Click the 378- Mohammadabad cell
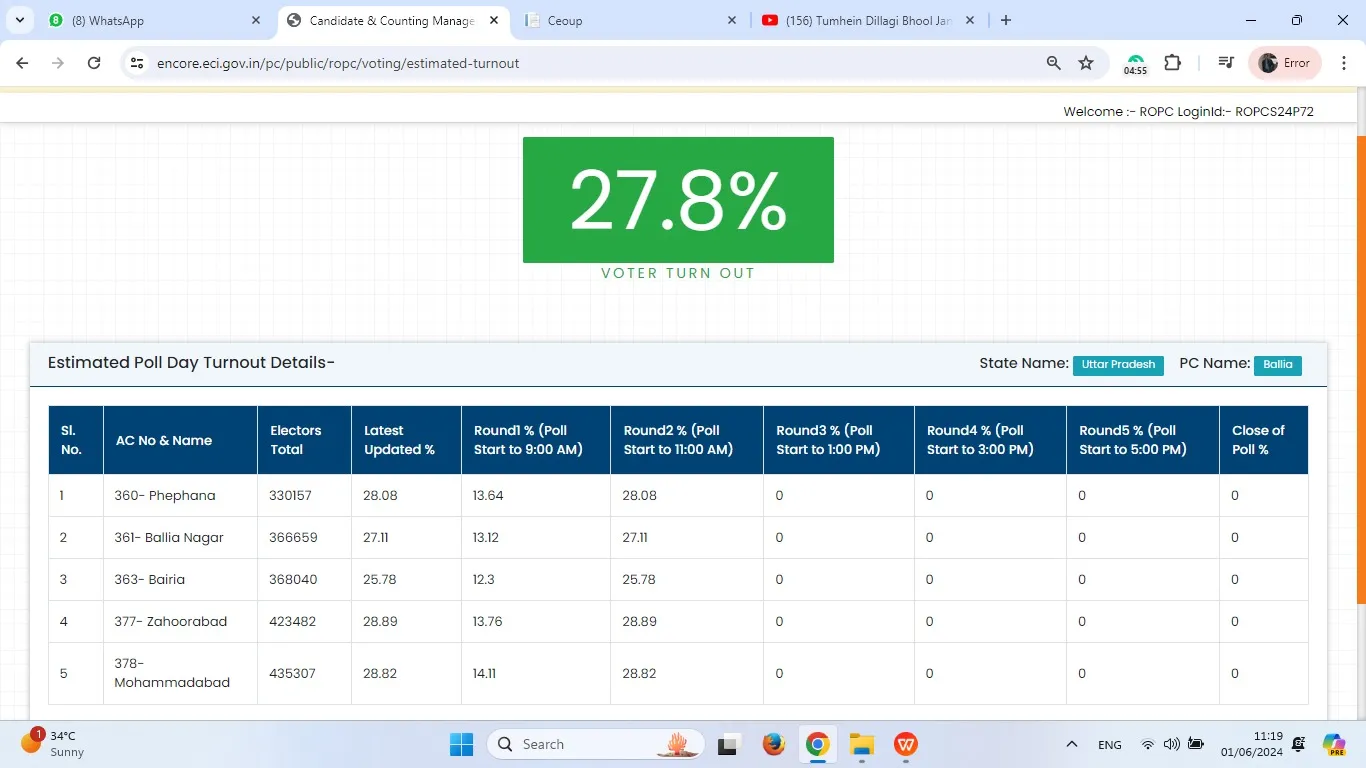The height and width of the screenshot is (768, 1366). coord(180,673)
